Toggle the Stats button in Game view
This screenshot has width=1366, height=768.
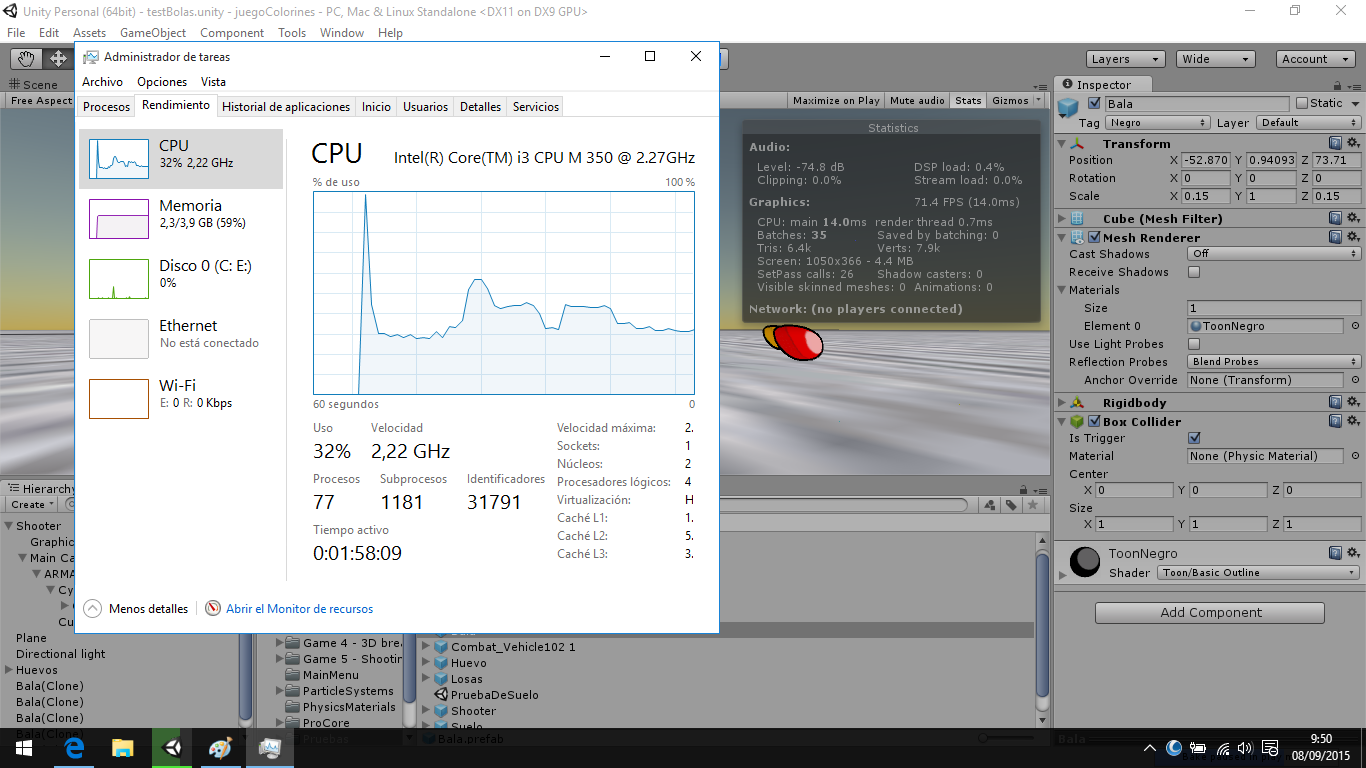[x=968, y=100]
